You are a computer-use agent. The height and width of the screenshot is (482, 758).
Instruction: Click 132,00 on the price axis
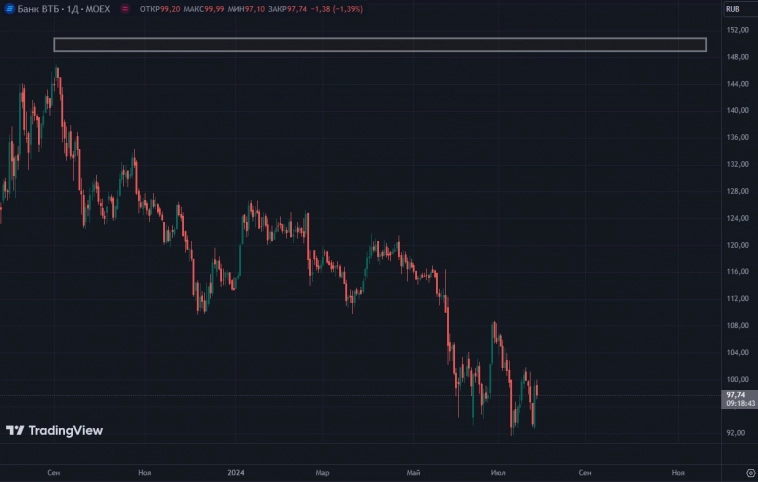[738, 164]
